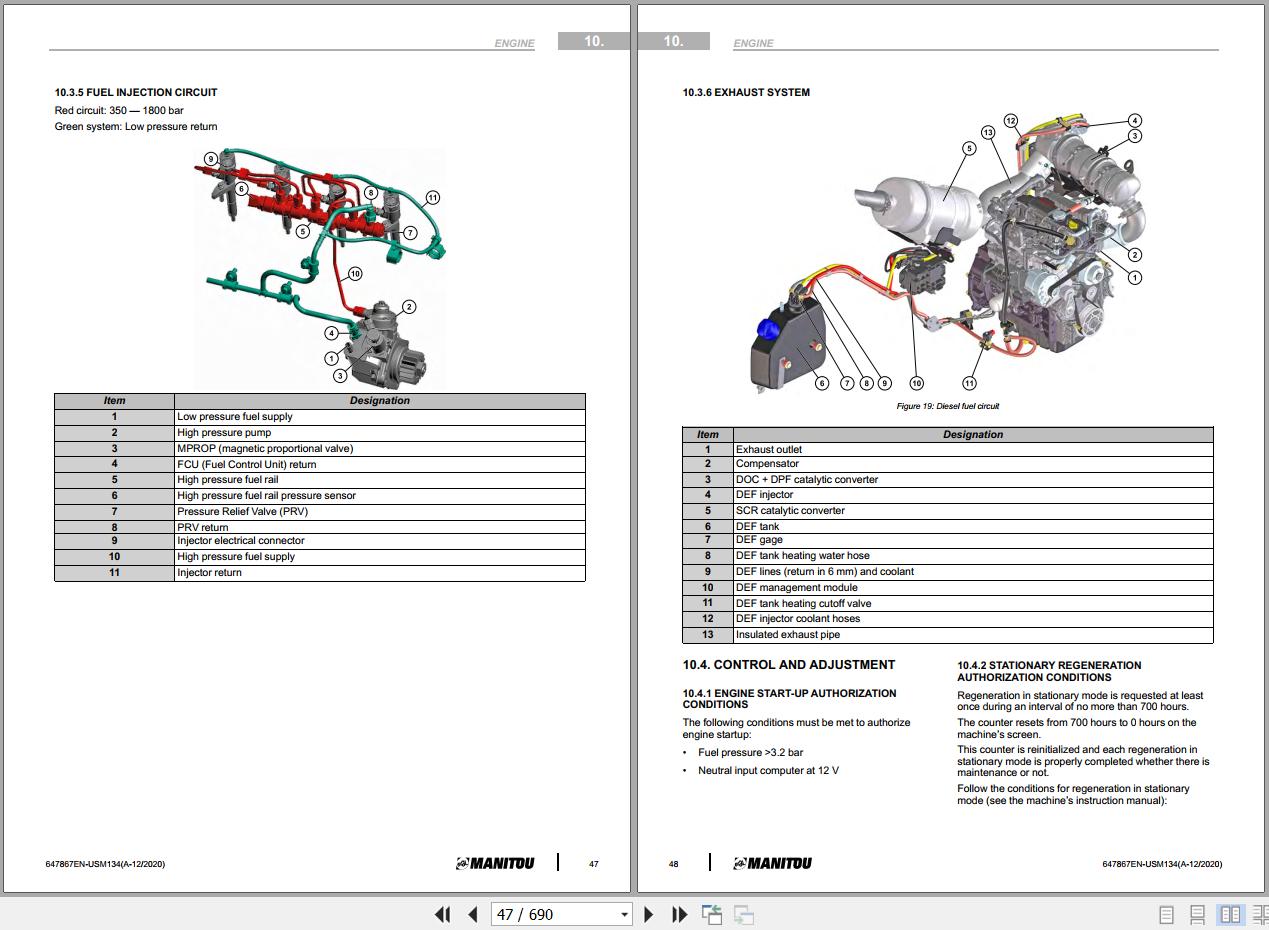
Task: Go to the next page
Action: tap(648, 914)
